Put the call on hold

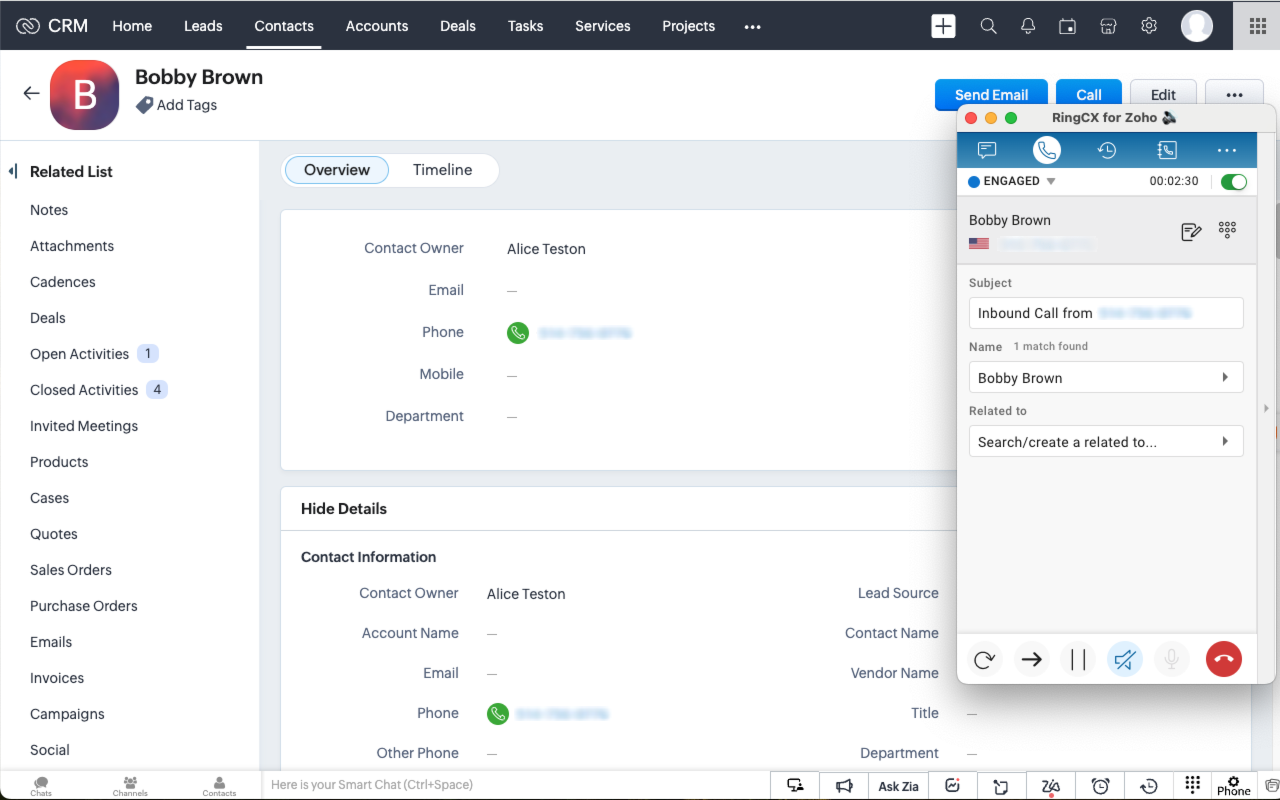point(1078,659)
